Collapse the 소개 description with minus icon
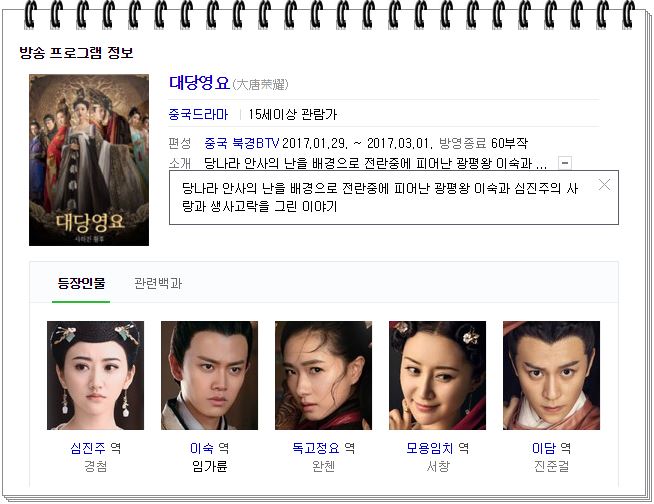Image resolution: width=654 pixels, height=504 pixels. pos(565,163)
